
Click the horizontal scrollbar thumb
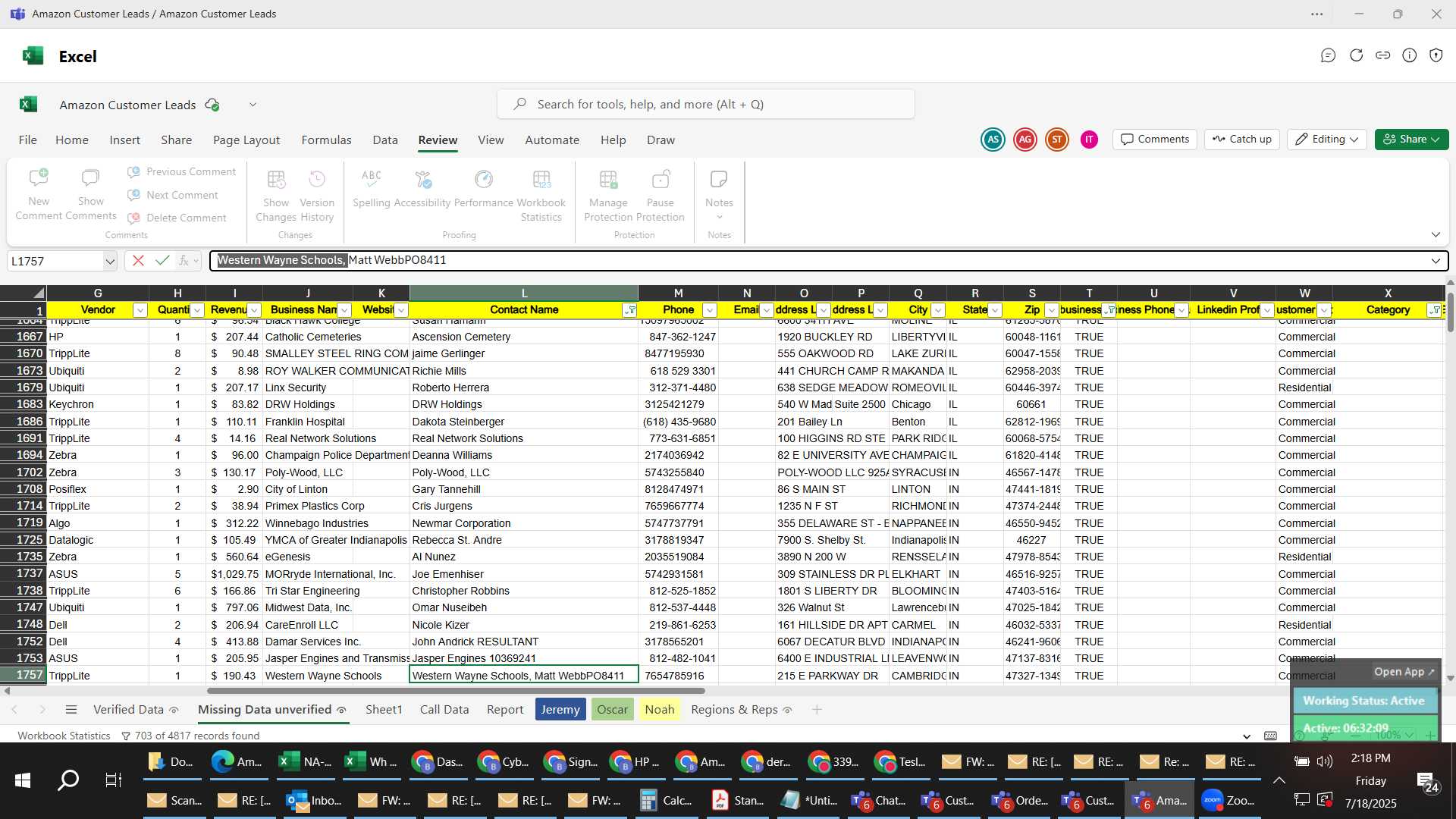pyautogui.click(x=456, y=691)
